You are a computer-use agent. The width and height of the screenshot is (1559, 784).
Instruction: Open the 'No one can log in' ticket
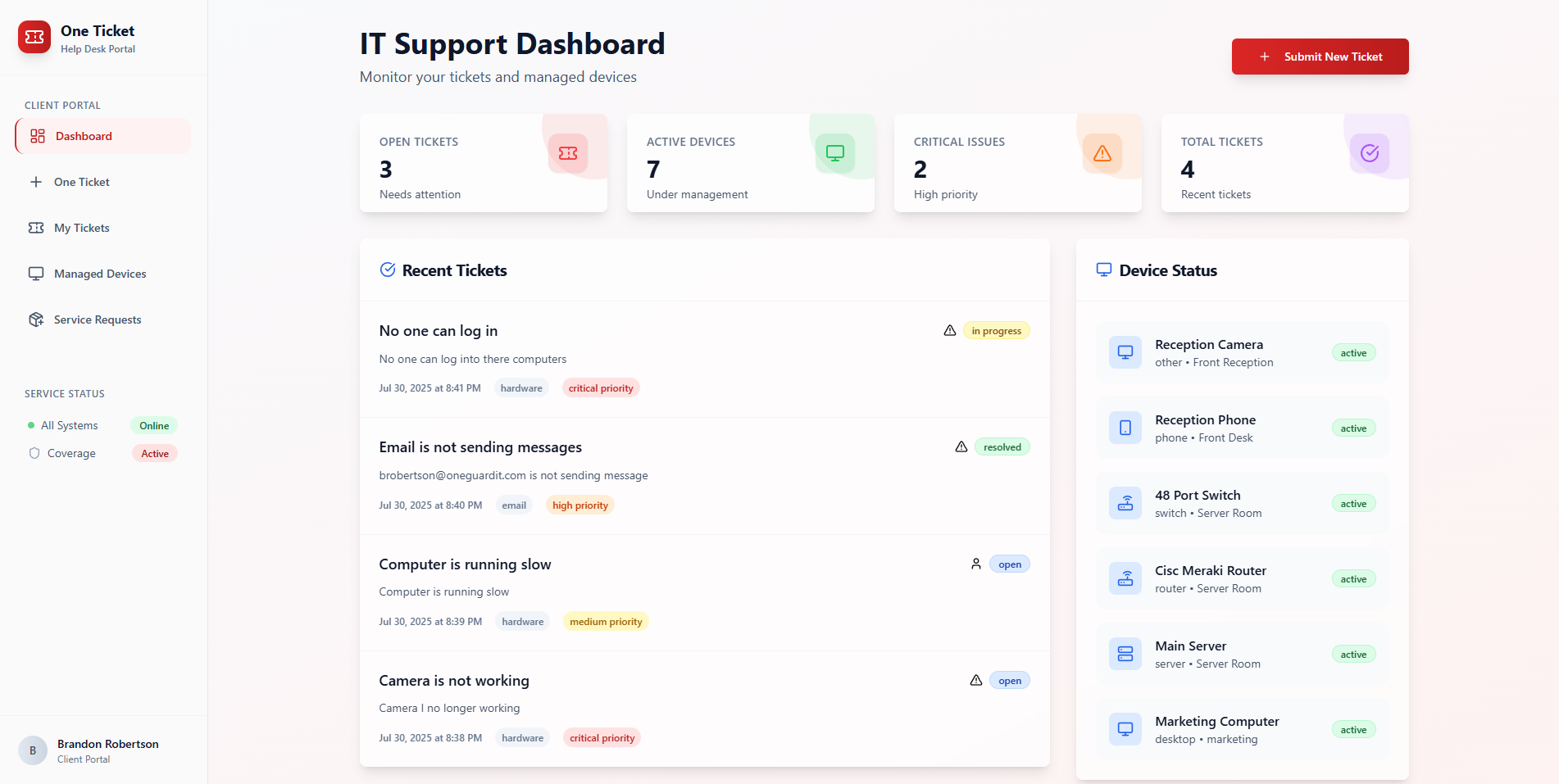(705, 359)
